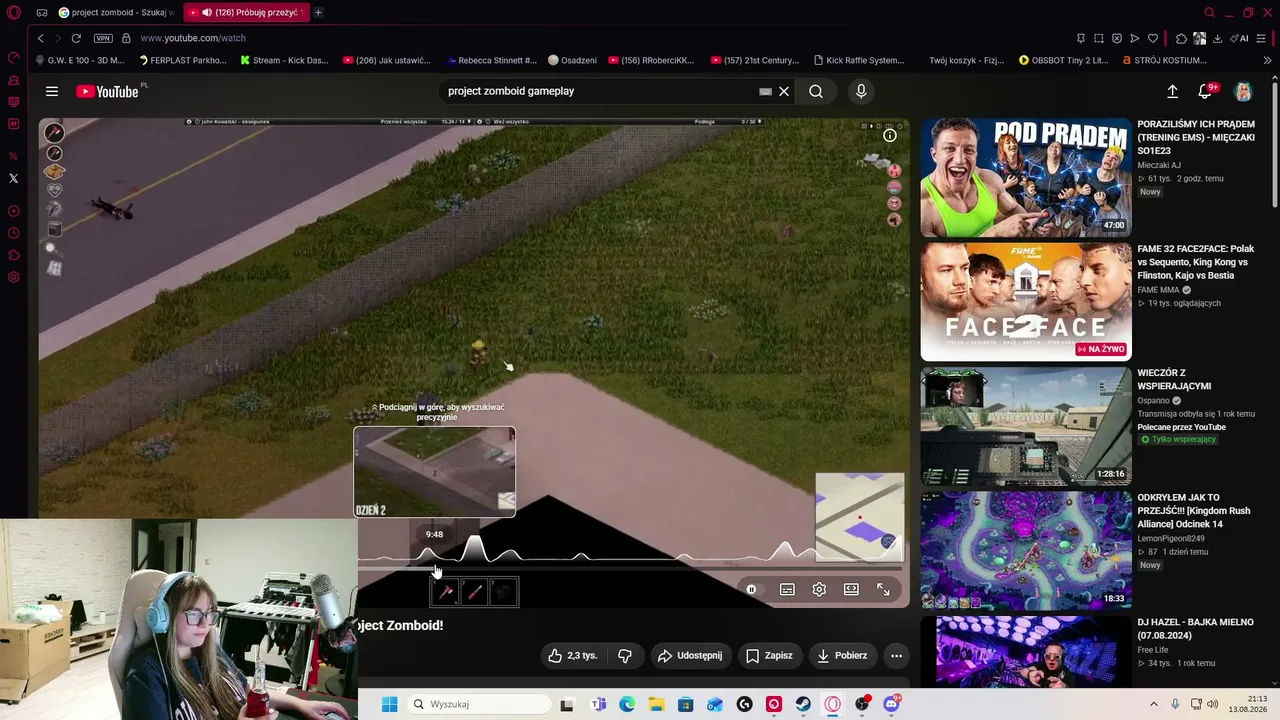Screen dimensions: 1280x720
Task: Click the YouTube search magnifier button
Action: click(x=816, y=91)
